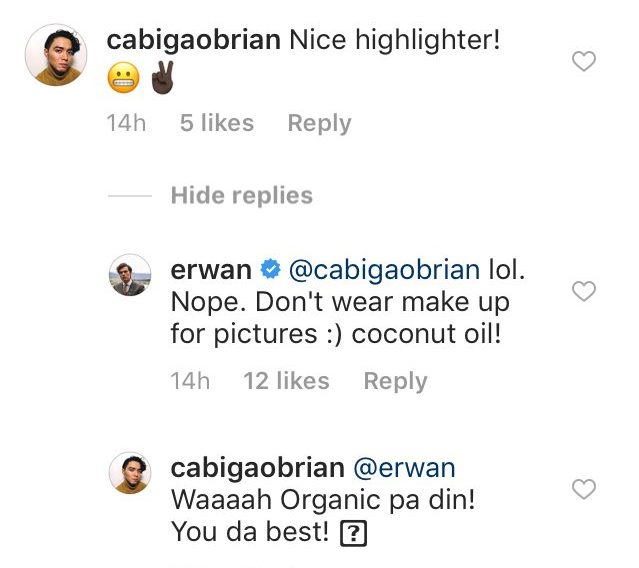The height and width of the screenshot is (568, 639).
Task: Tap the @erwan mention in bottom reply
Action: point(404,468)
